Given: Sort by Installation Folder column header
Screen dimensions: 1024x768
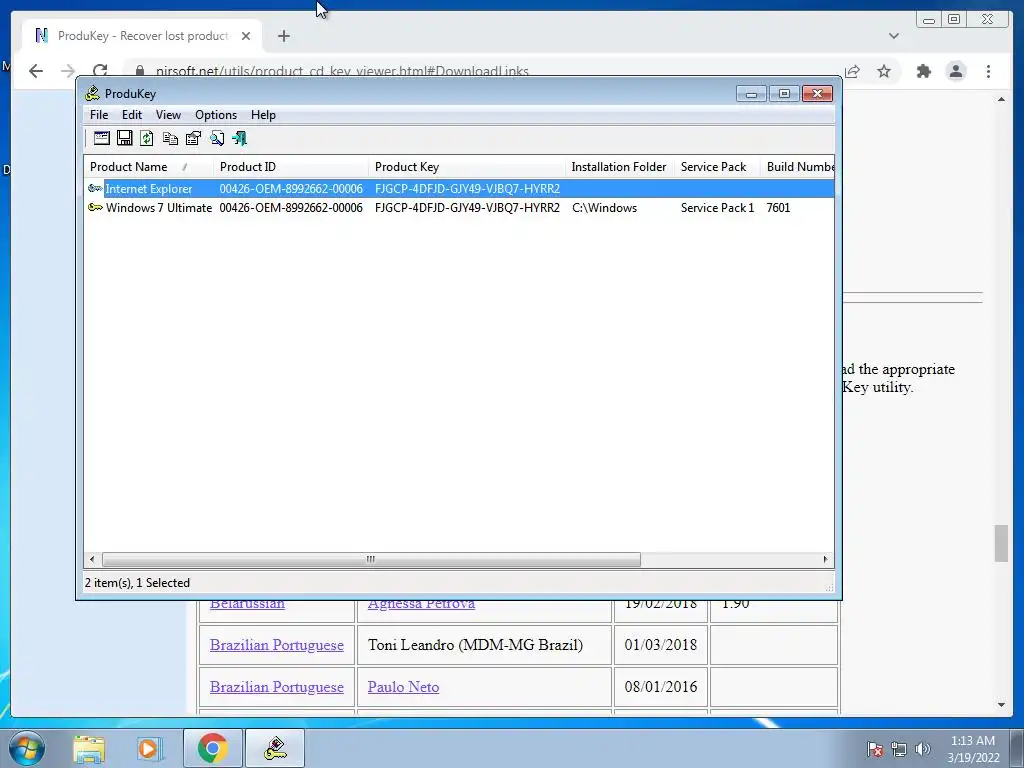Looking at the screenshot, I should [x=620, y=167].
